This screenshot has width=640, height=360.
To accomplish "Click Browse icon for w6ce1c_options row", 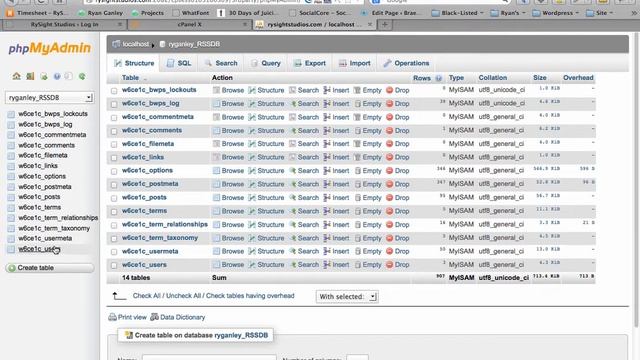I will (216, 171).
